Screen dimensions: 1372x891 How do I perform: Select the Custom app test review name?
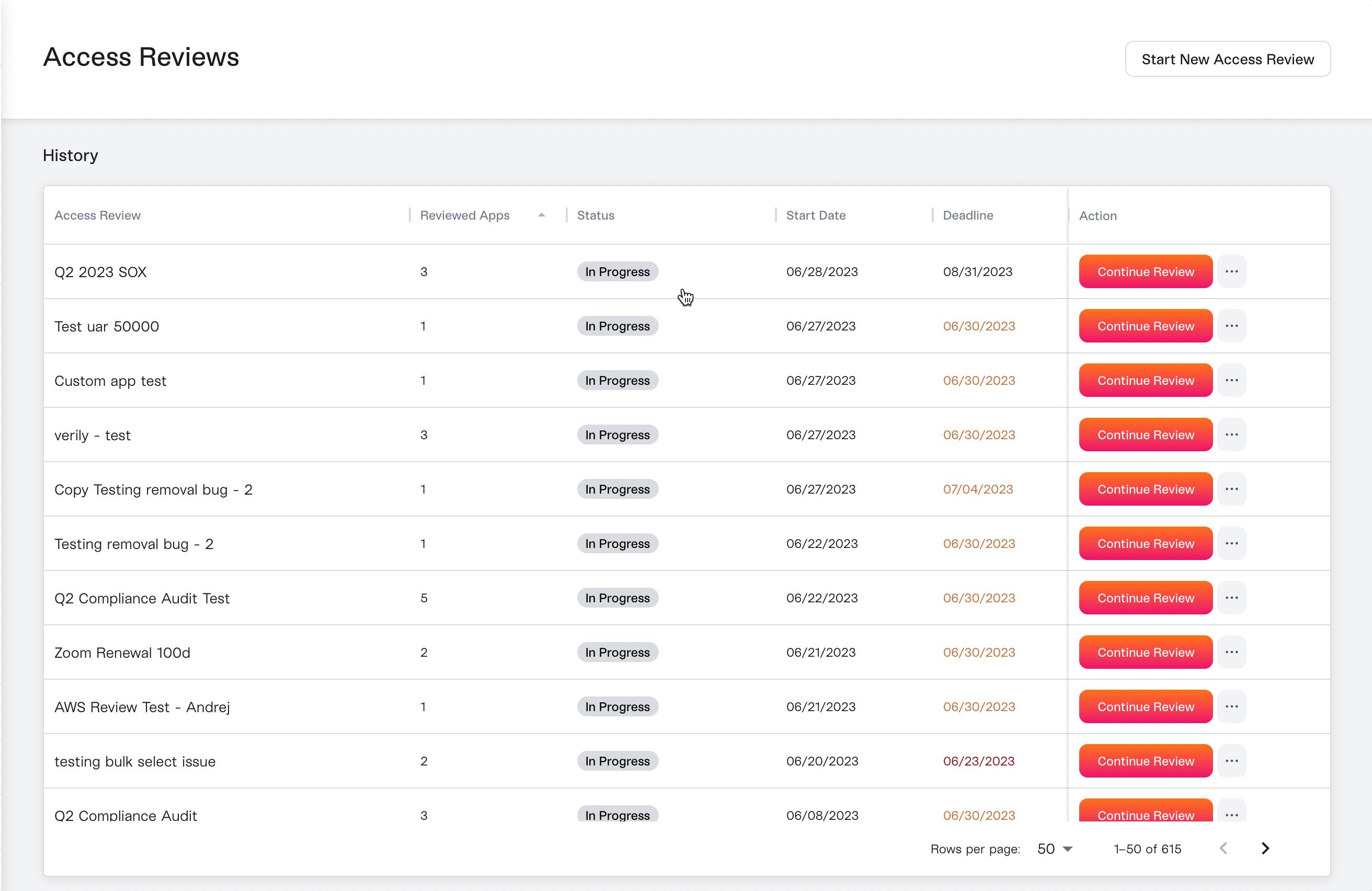[110, 381]
